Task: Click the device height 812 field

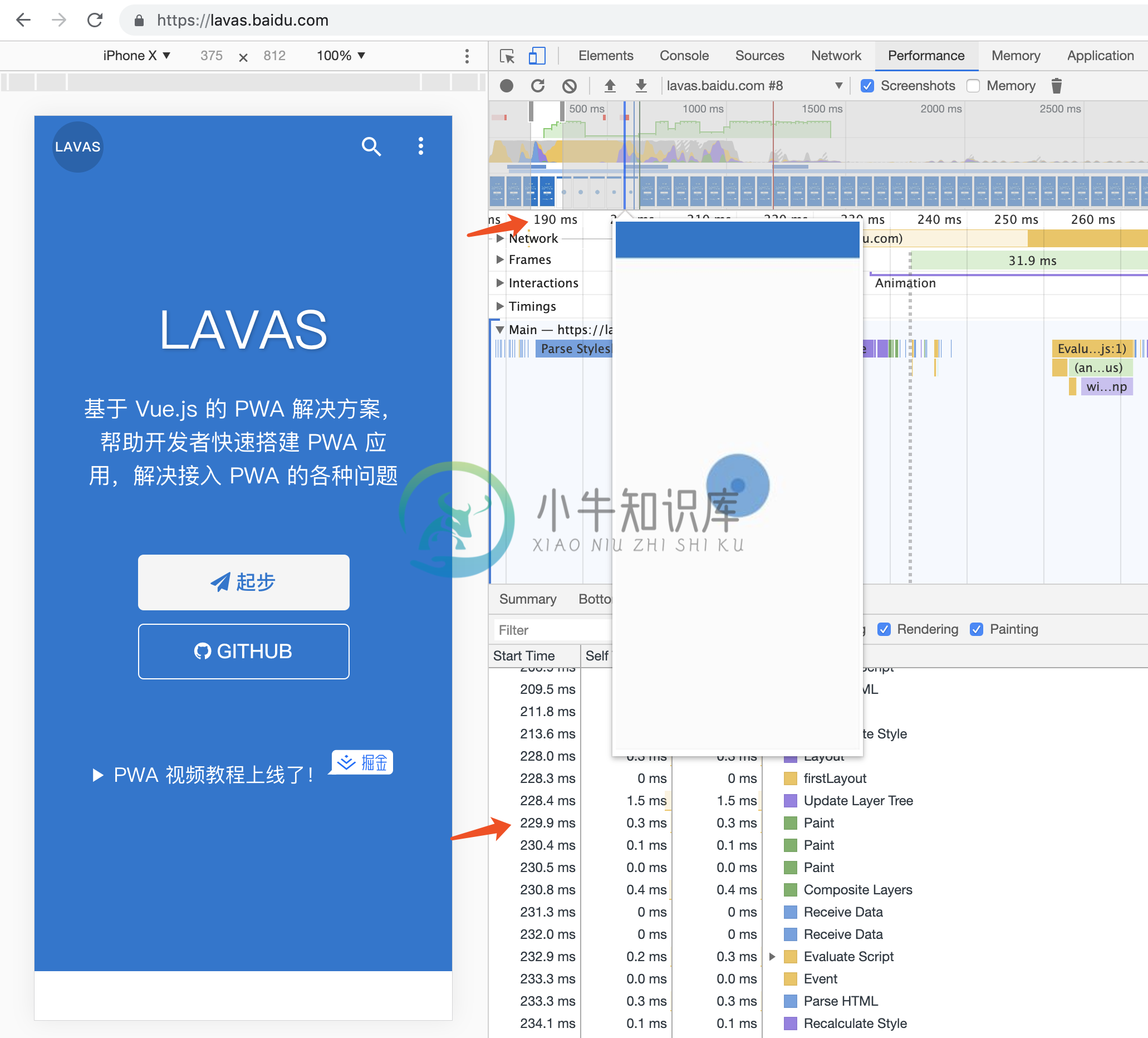Action: 274,56
